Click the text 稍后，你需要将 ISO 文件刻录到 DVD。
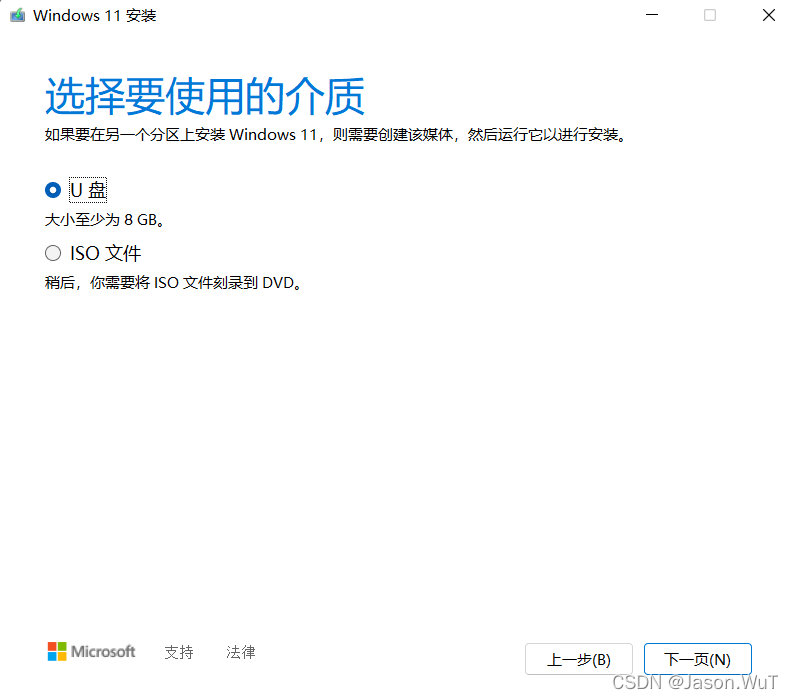 point(173,283)
